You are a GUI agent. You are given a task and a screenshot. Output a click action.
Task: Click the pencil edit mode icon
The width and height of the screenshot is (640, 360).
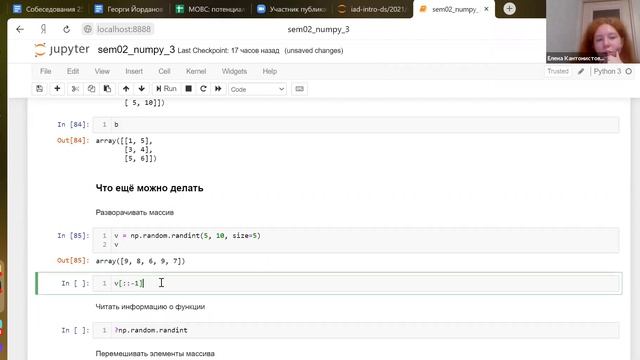[581, 71]
